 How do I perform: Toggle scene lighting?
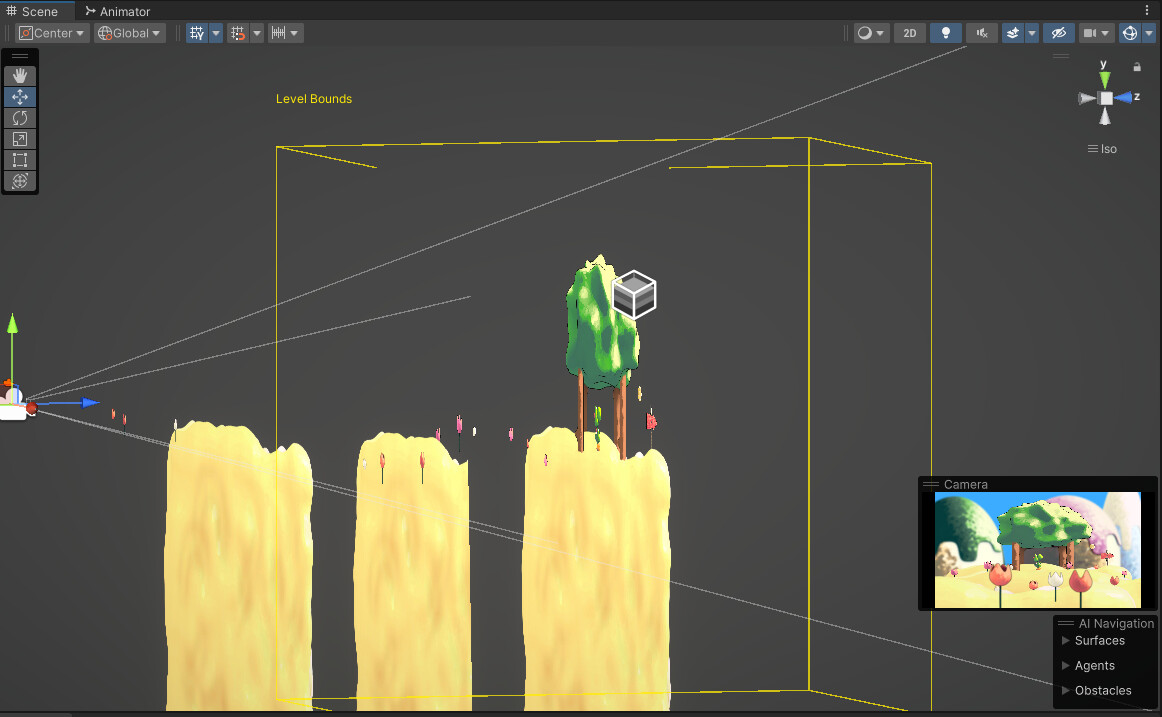pos(945,32)
